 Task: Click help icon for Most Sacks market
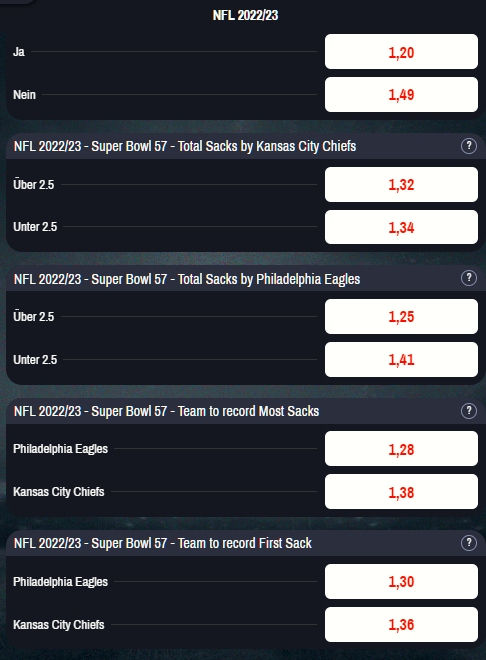[469, 411]
